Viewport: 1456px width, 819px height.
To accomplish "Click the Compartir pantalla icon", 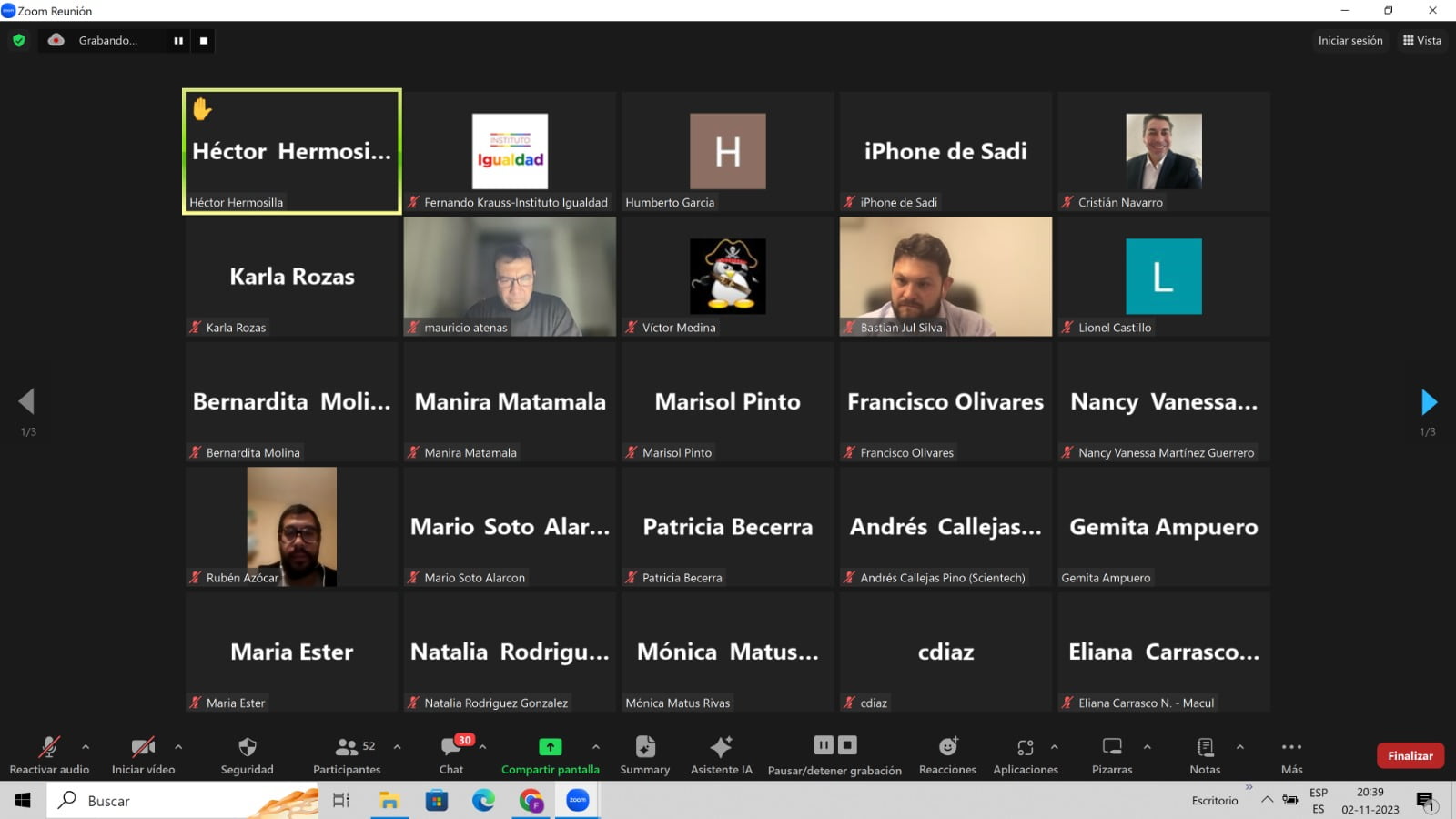I will click(x=550, y=747).
